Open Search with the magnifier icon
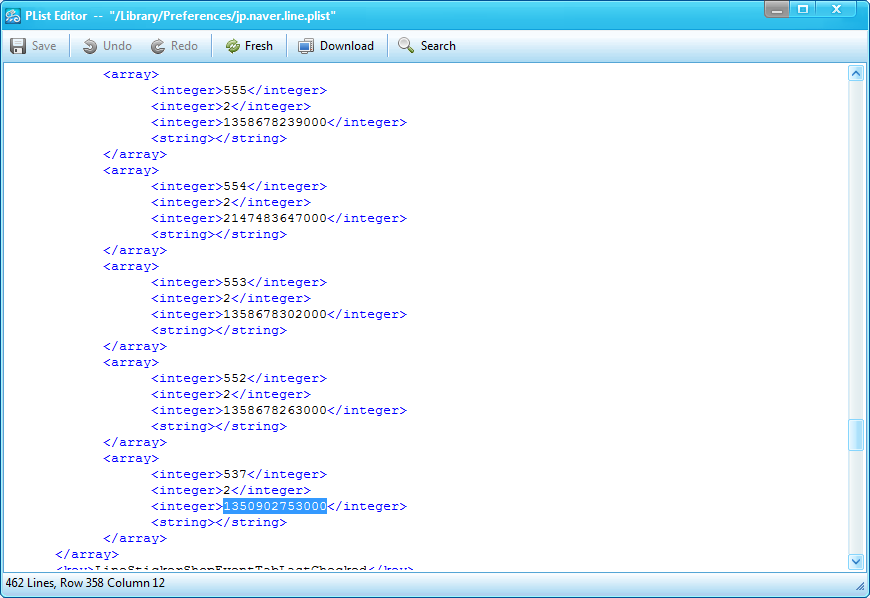870x598 pixels. tap(406, 46)
